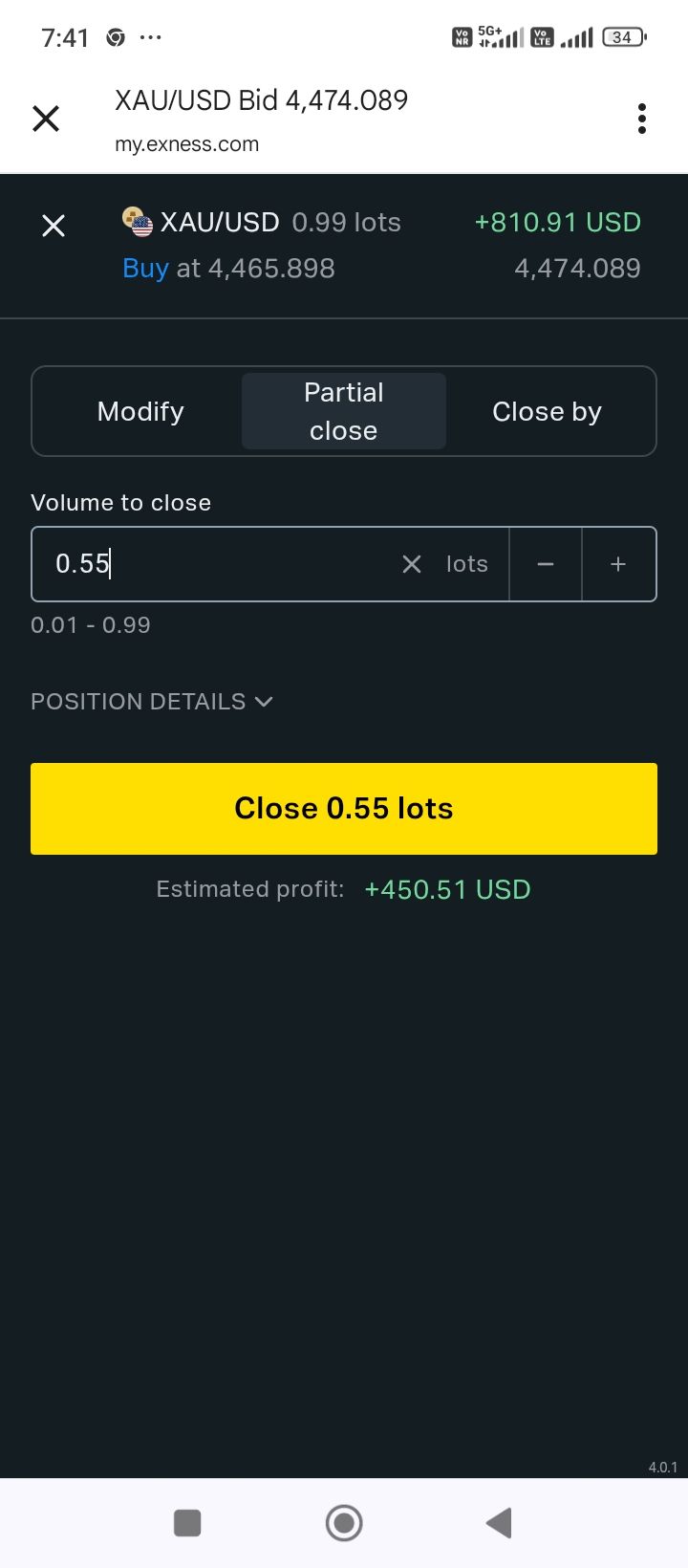Open Android recent apps
This screenshot has width=688, height=1568.
tap(187, 1523)
